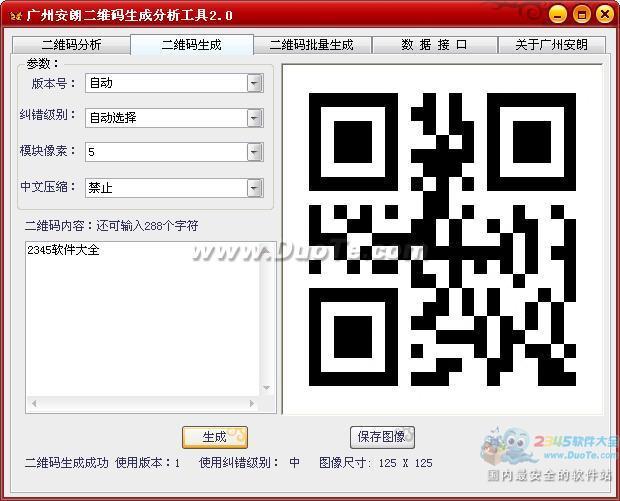Screen dimensions: 620x501
Task: Minimize the window with the yellow button
Action: click(x=558, y=15)
